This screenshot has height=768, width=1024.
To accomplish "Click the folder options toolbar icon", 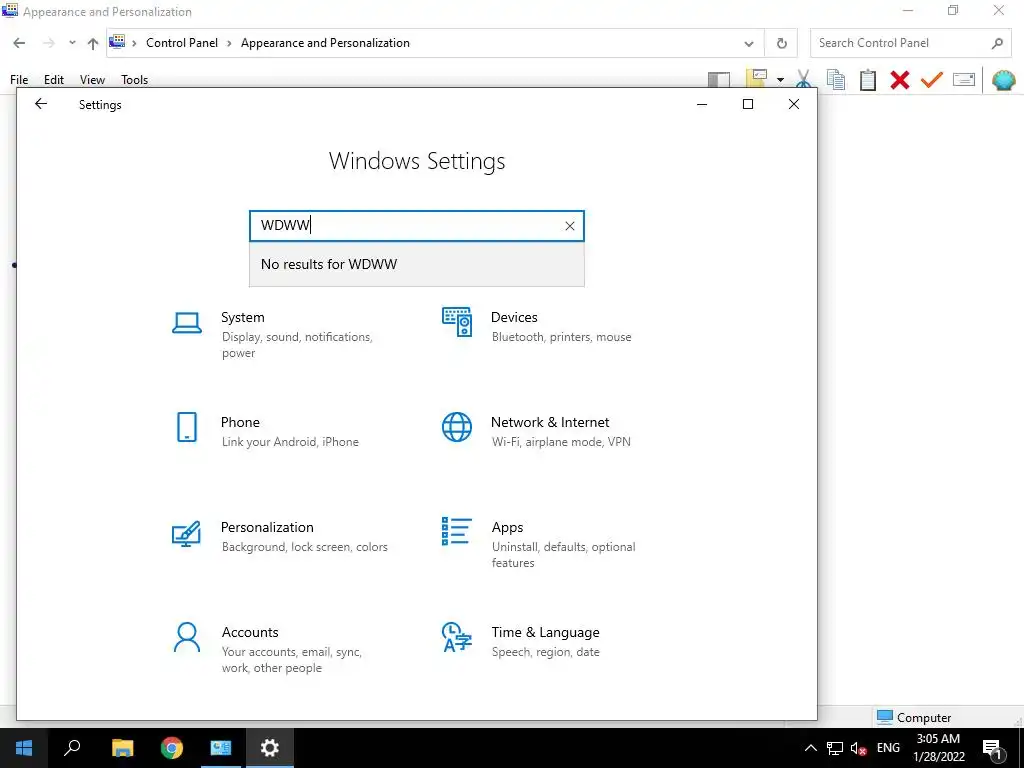I will click(756, 80).
